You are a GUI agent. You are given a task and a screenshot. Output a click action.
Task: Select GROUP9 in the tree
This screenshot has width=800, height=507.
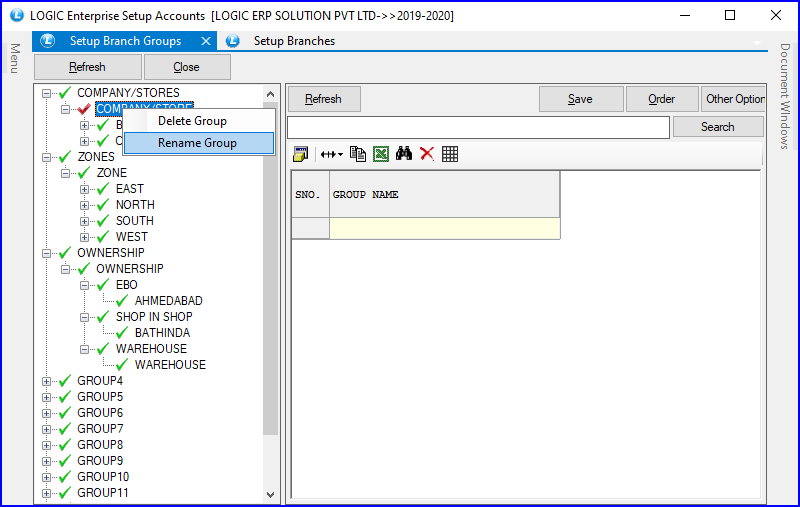coord(100,461)
